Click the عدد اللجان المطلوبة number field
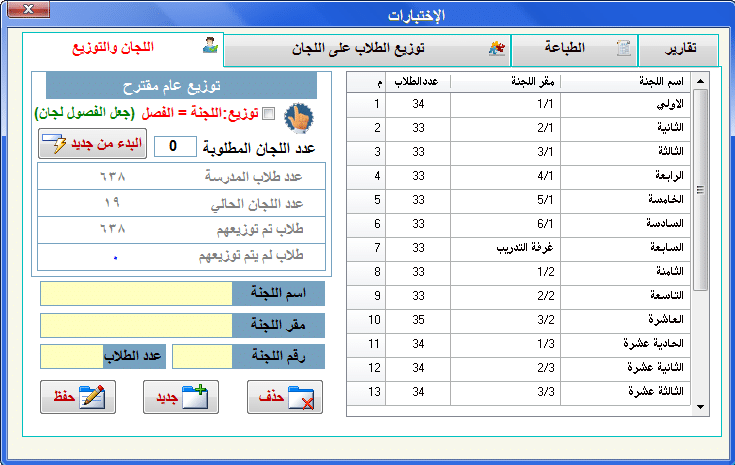 pos(175,146)
